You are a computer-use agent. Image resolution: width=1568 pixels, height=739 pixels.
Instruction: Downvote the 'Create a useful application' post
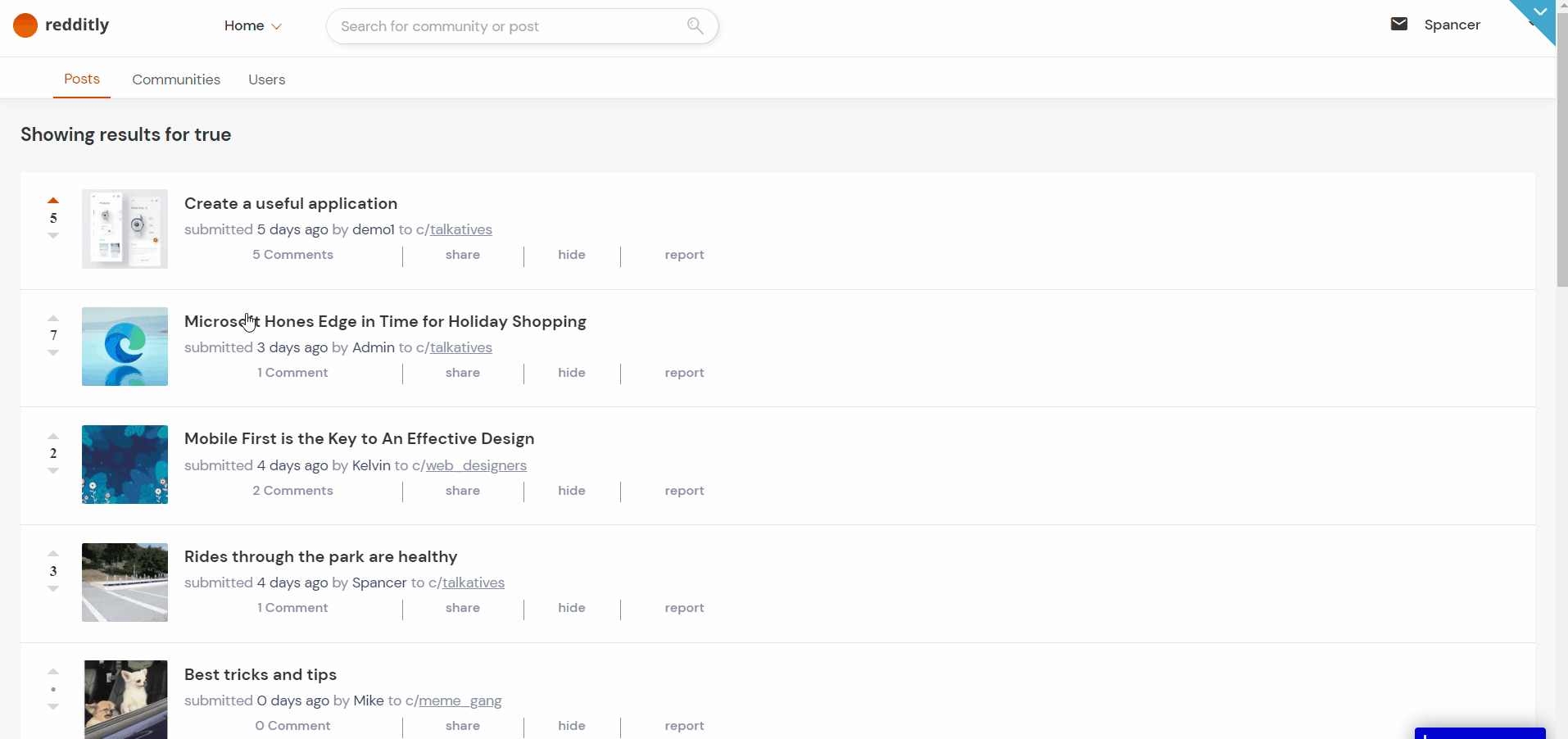tap(53, 236)
